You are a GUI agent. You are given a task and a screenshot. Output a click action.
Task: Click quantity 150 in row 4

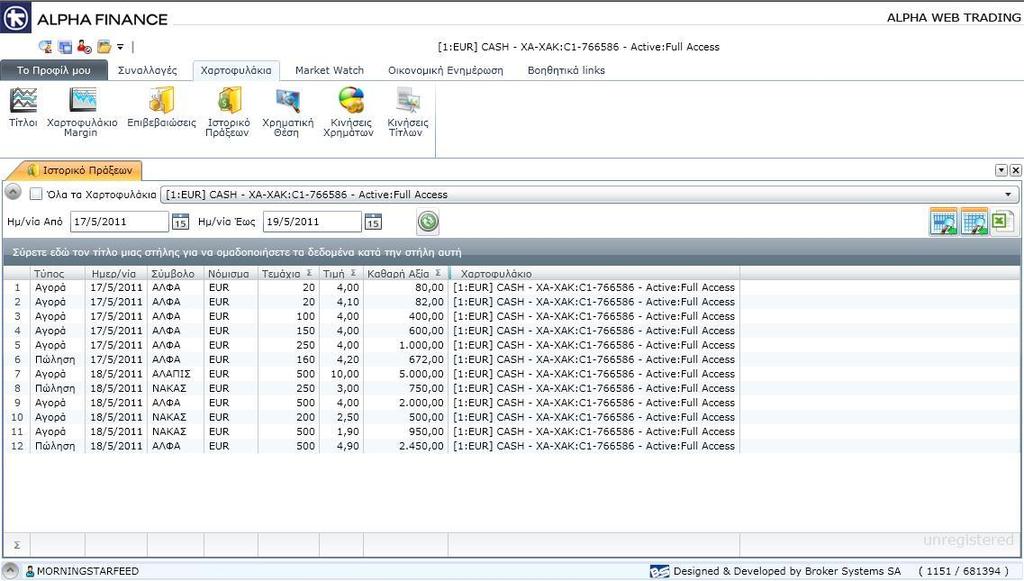(x=306, y=331)
